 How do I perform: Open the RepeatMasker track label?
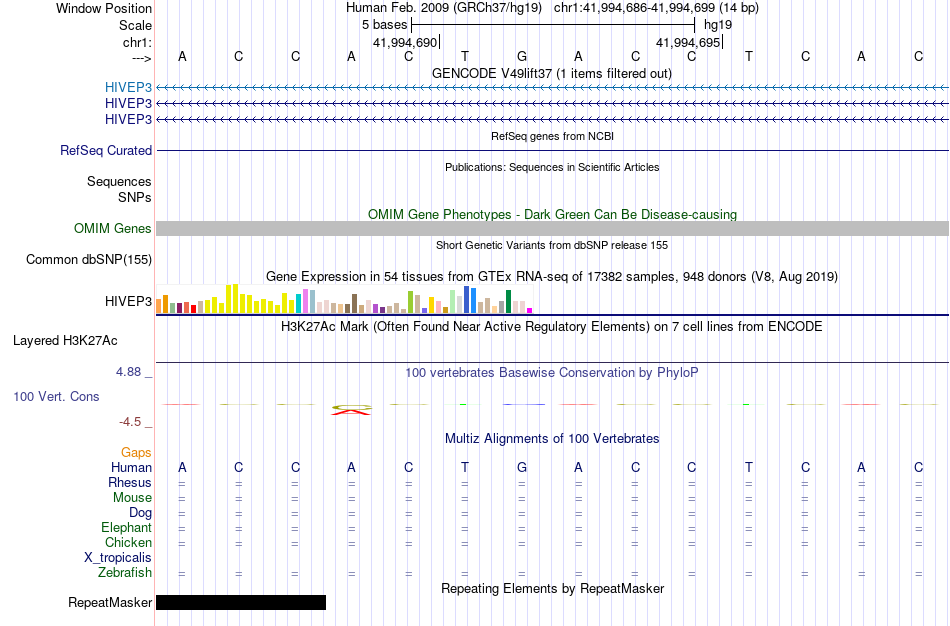[110, 602]
